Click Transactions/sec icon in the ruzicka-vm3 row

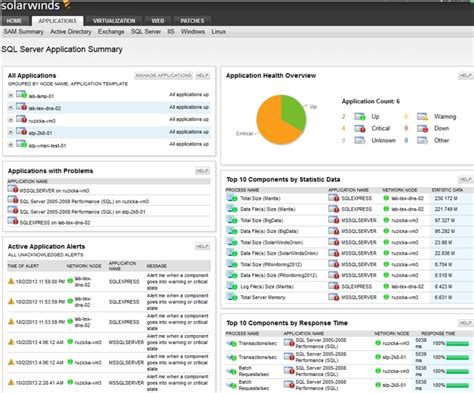(231, 343)
